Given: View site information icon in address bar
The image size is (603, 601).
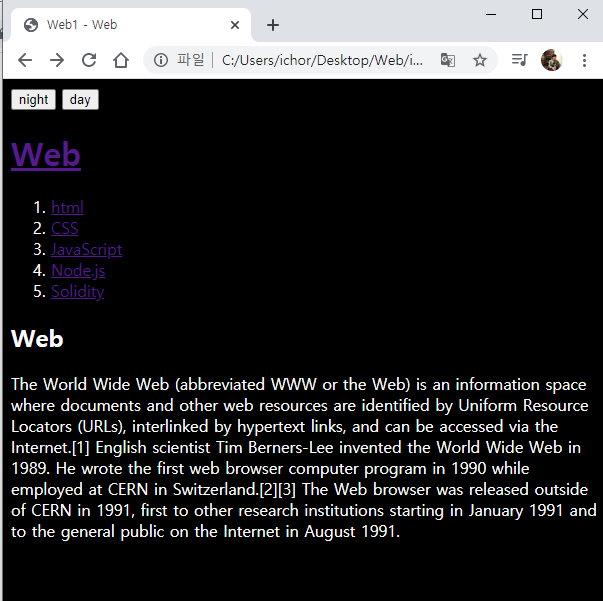Looking at the screenshot, I should [x=161, y=60].
